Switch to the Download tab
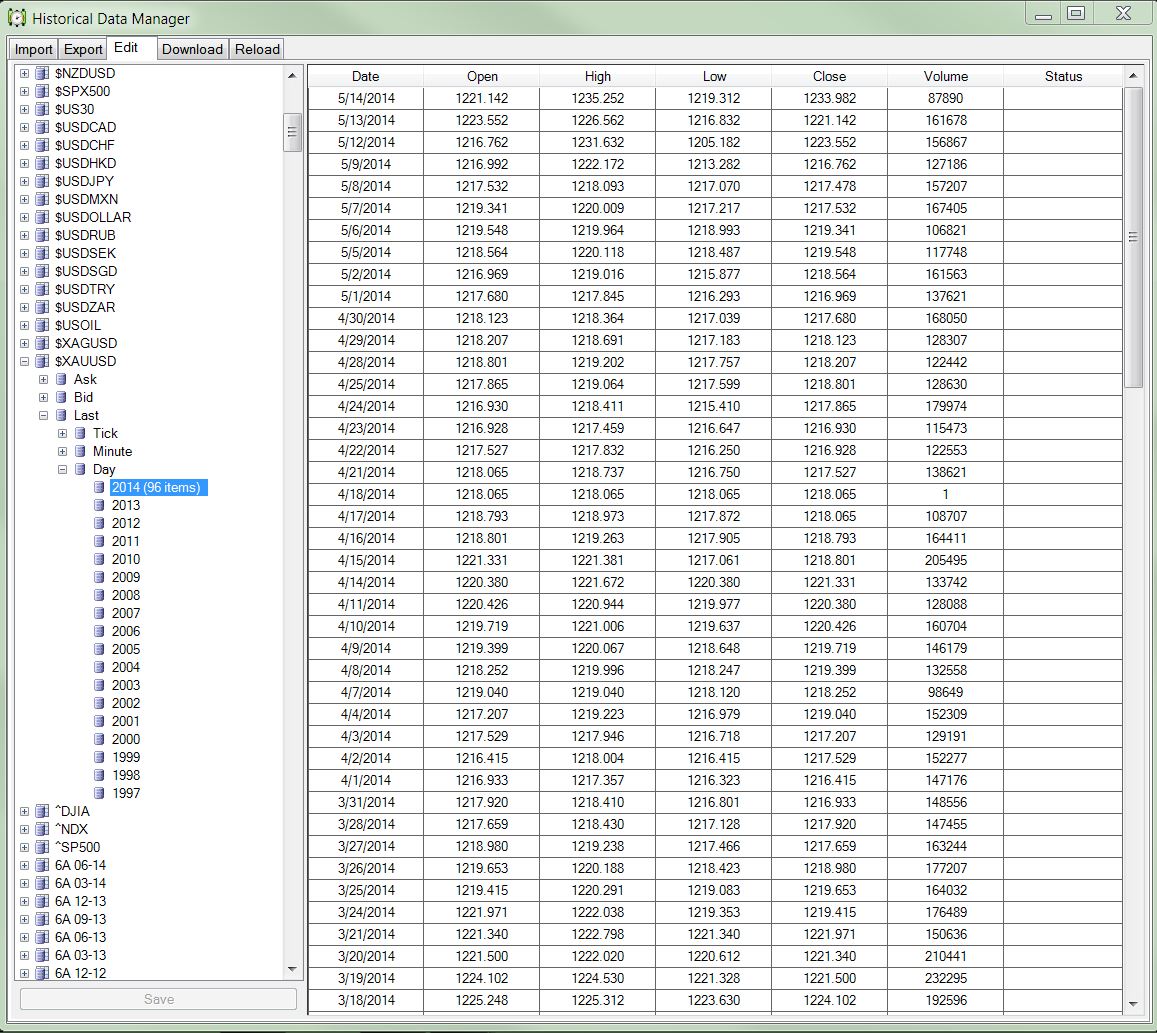The height and width of the screenshot is (1033, 1157). point(193,49)
